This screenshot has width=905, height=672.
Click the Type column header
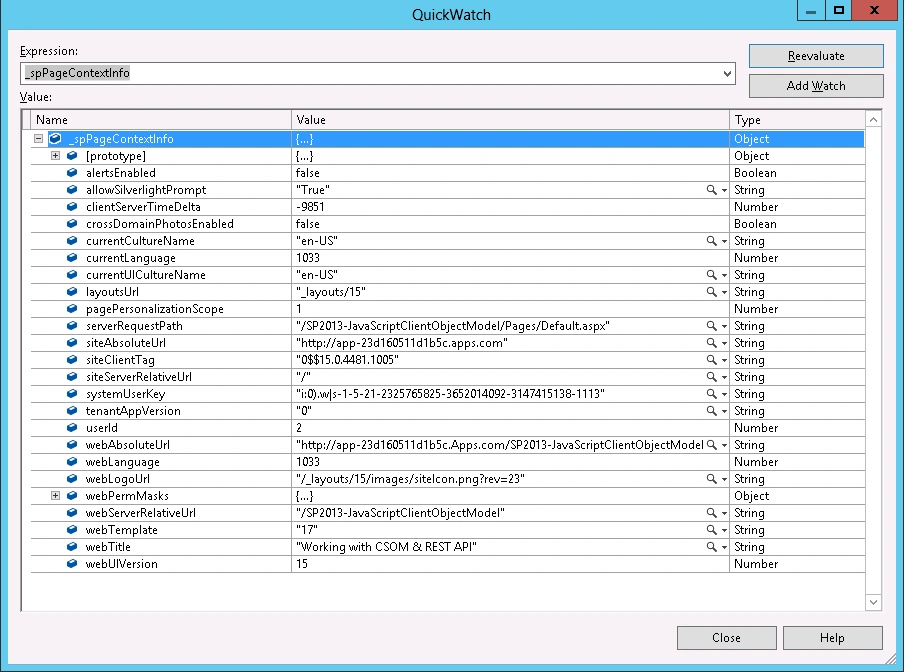coord(797,120)
